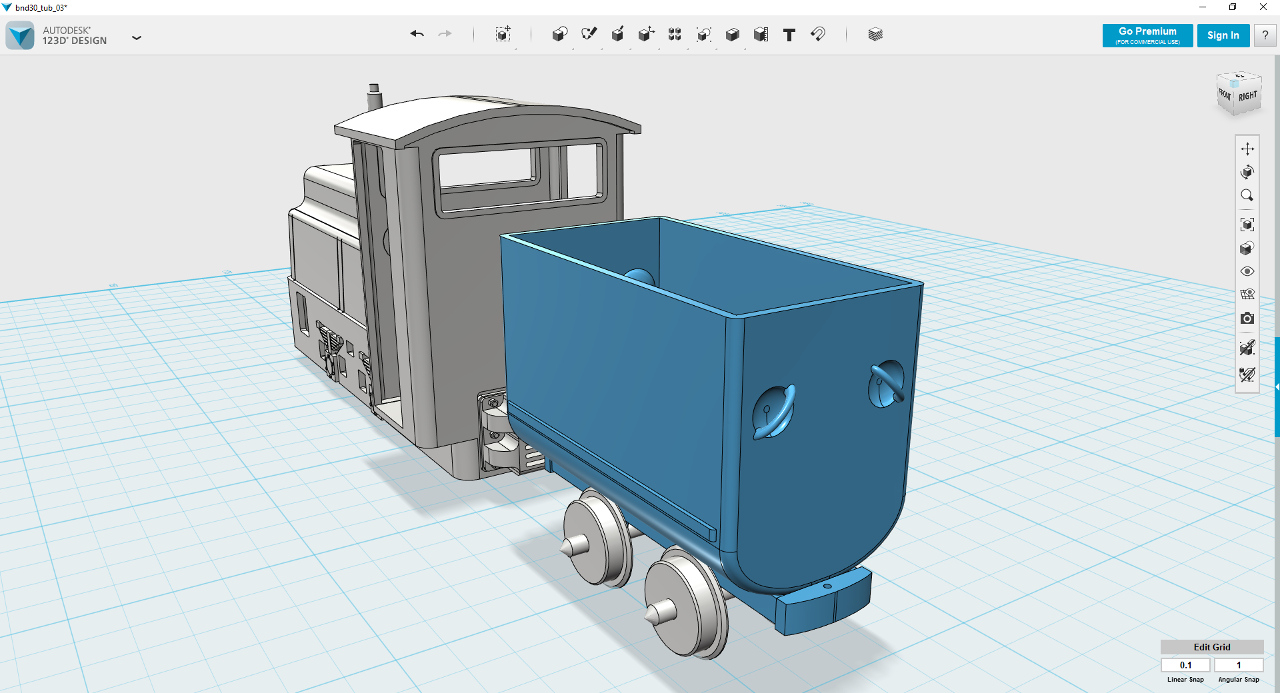This screenshot has width=1280, height=693.
Task: Select the Pan navigation tool
Action: [1247, 148]
